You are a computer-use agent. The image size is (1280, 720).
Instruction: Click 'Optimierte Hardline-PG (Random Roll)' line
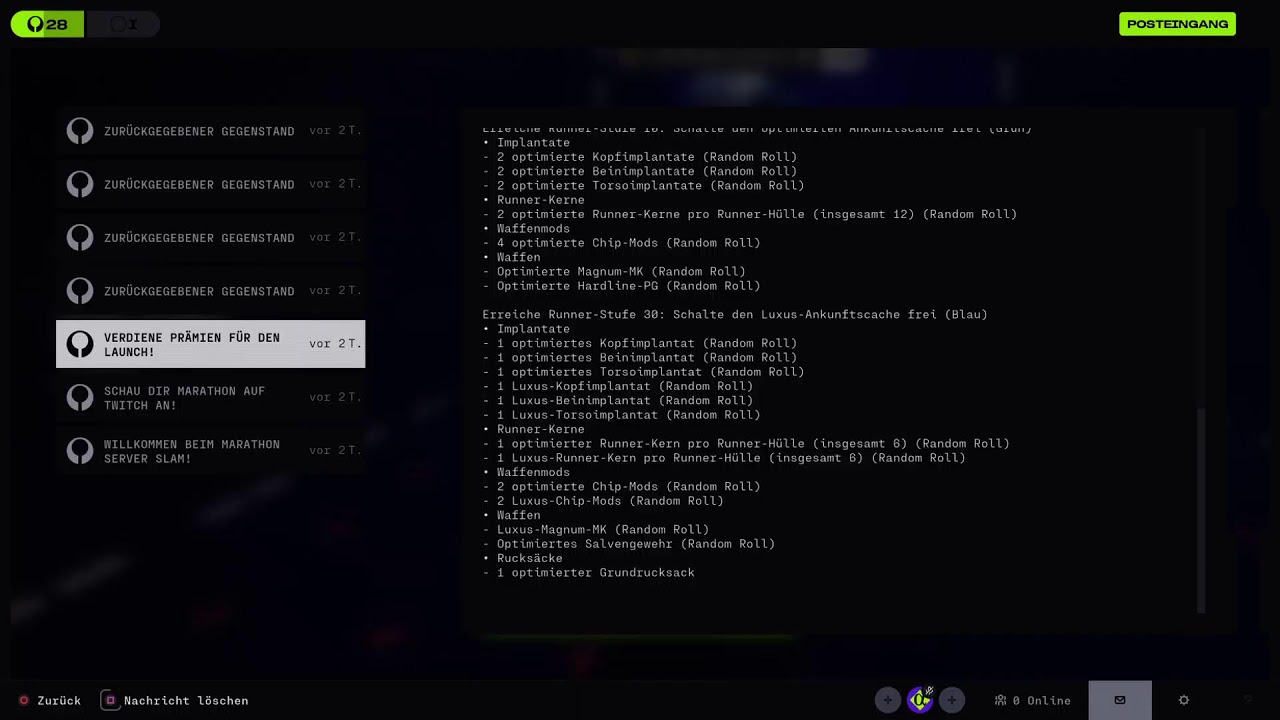(x=621, y=286)
